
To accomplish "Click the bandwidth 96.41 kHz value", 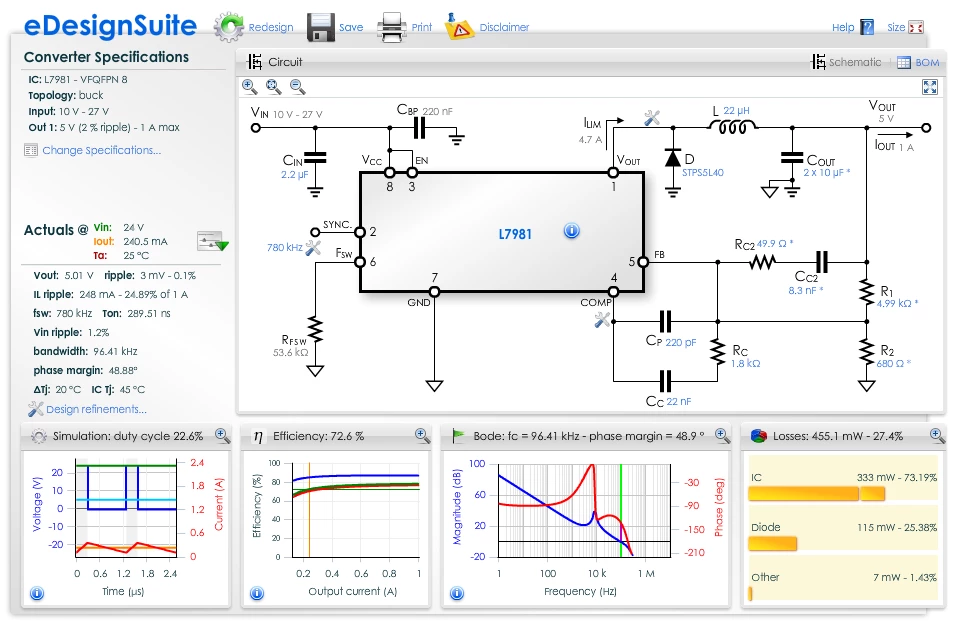I will coord(115,352).
